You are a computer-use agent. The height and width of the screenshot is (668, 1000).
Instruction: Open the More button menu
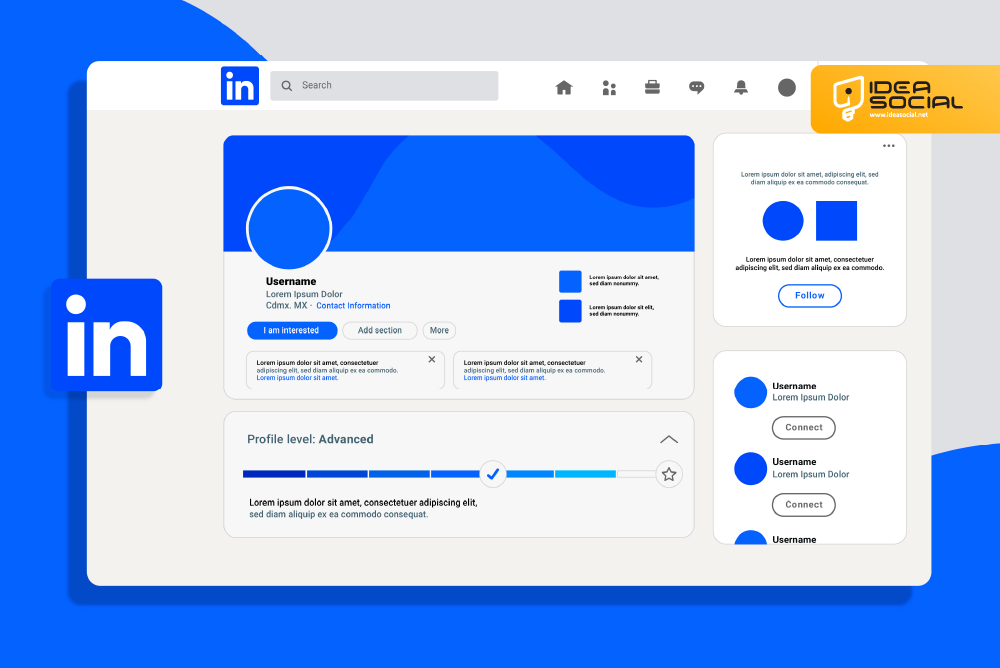coord(439,330)
